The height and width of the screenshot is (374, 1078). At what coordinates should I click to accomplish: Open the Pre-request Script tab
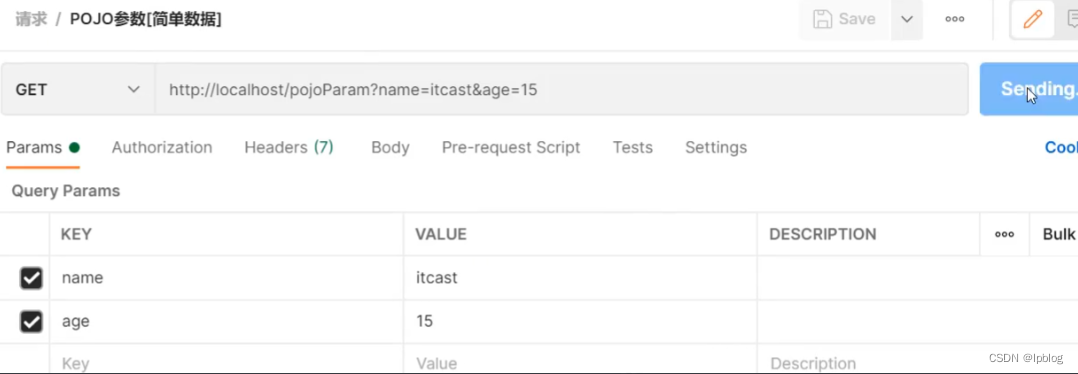[x=511, y=147]
